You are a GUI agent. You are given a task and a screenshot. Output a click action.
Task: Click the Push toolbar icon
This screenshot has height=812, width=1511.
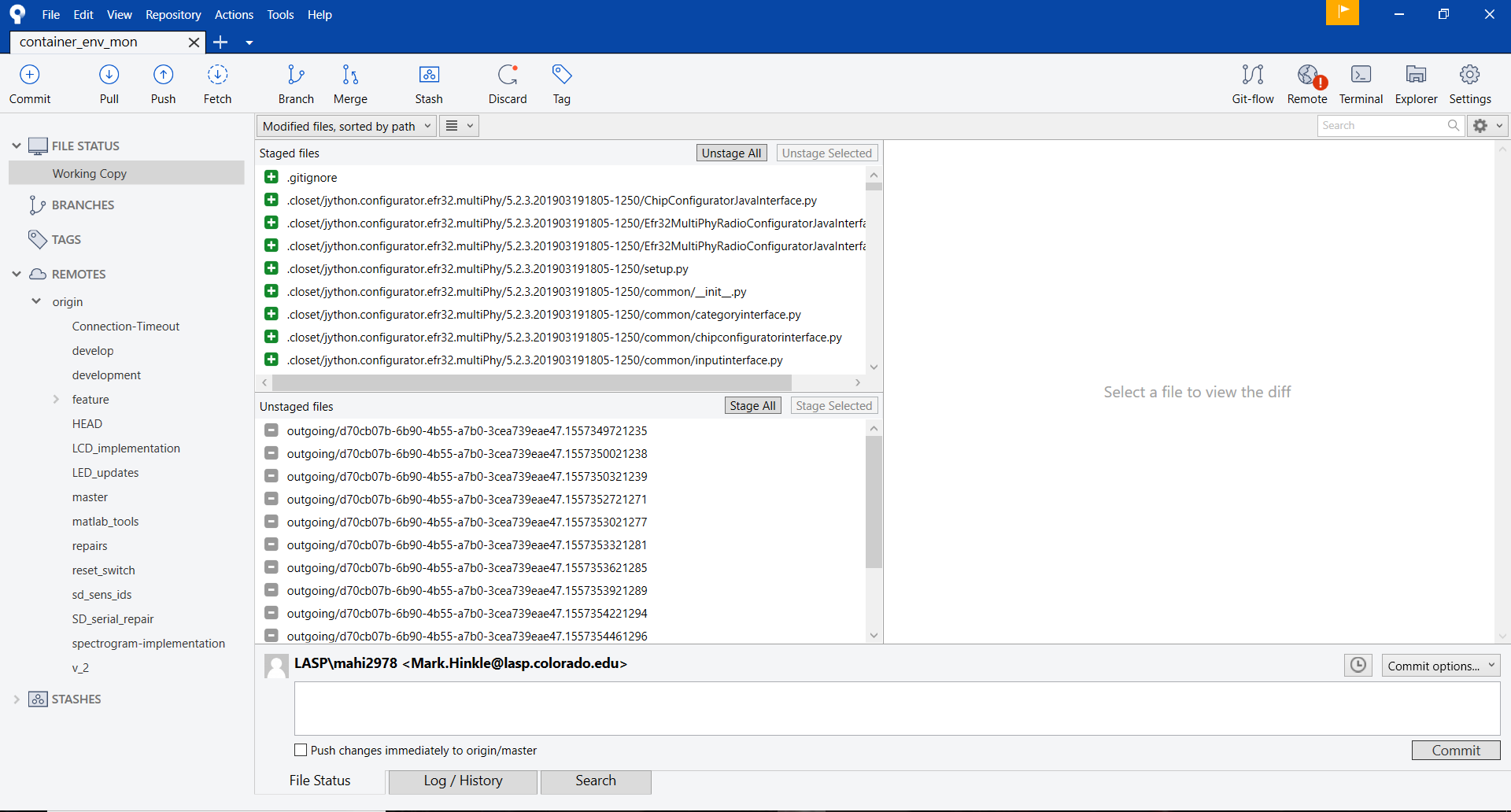(163, 83)
